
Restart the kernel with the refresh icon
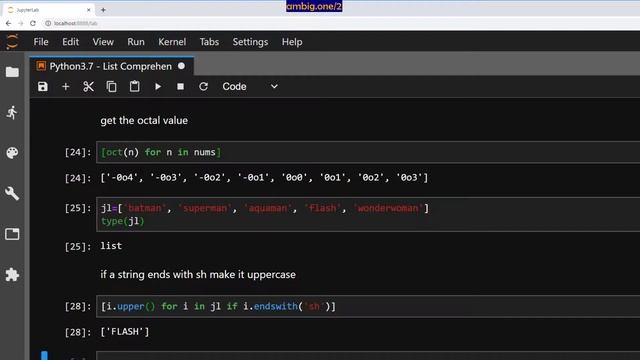[203, 87]
